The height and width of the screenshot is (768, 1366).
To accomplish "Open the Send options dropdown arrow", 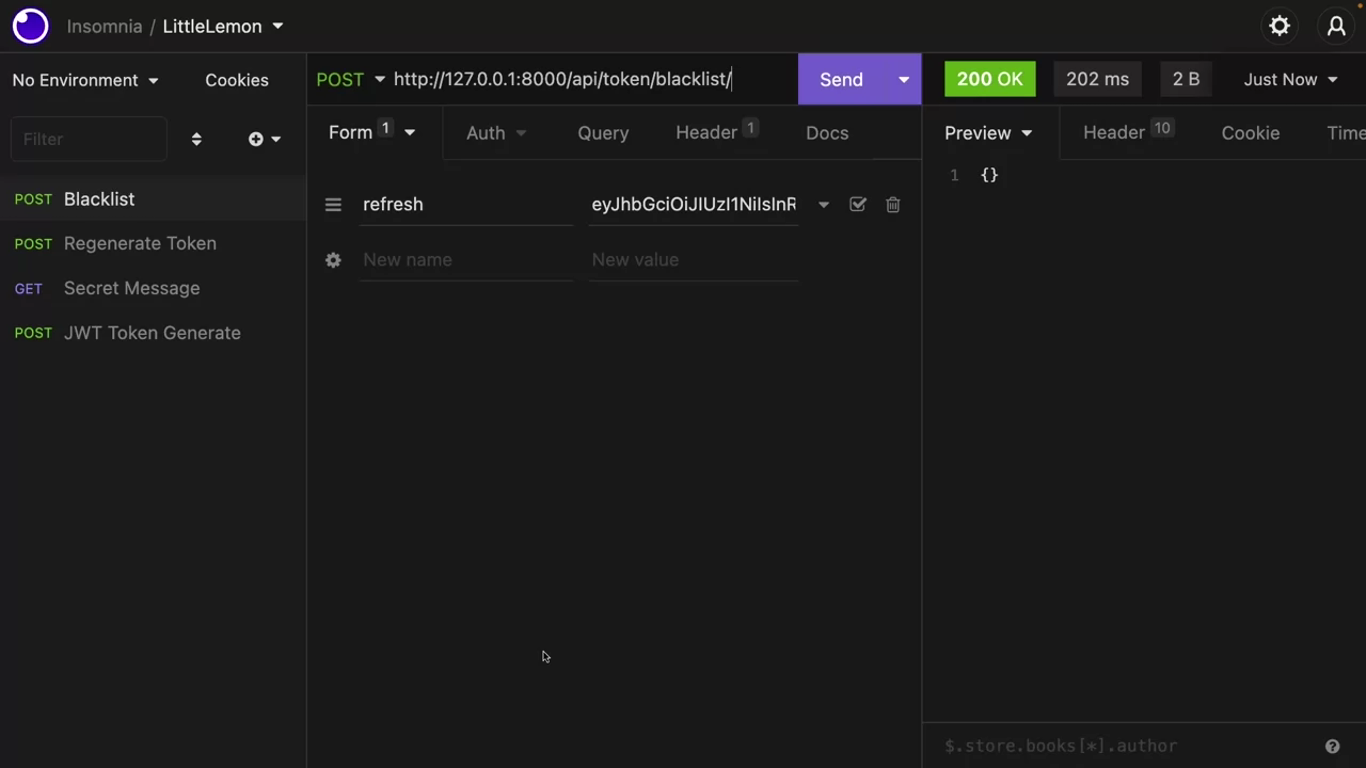I will click(x=903, y=79).
